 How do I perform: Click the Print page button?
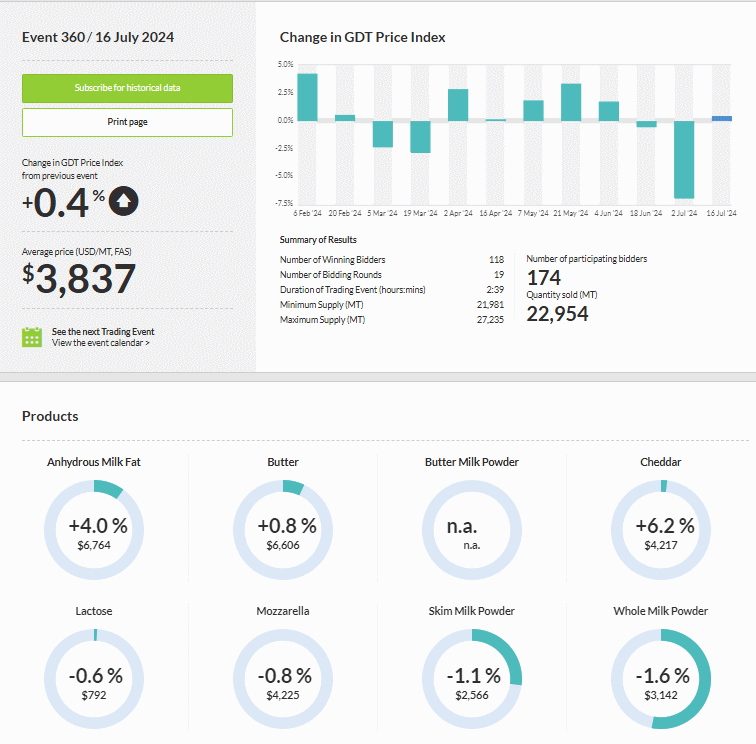point(127,122)
